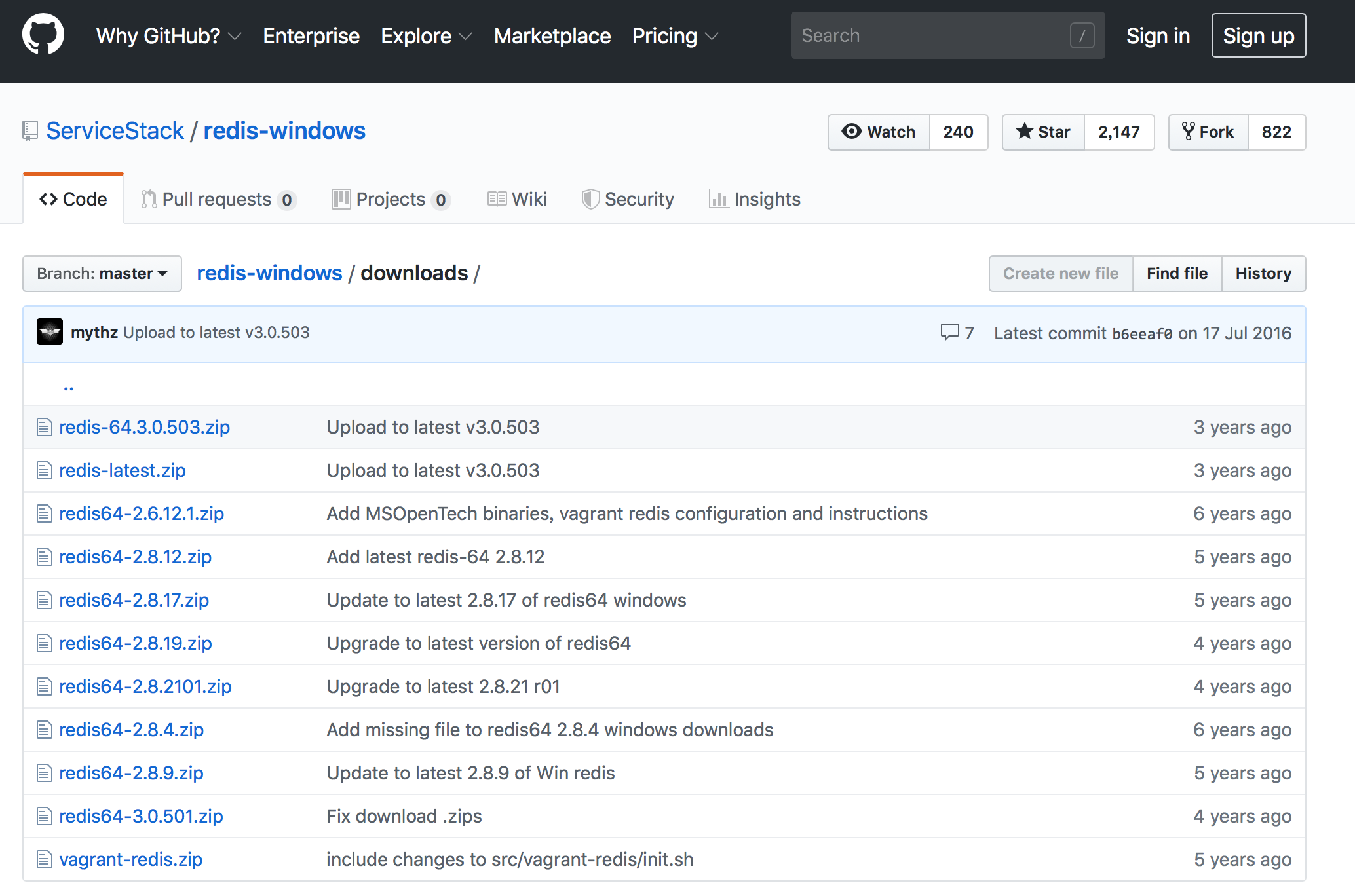This screenshot has height=896, width=1355.
Task: Click file icon next to redis64-2.8.2101.zip
Action: click(44, 686)
